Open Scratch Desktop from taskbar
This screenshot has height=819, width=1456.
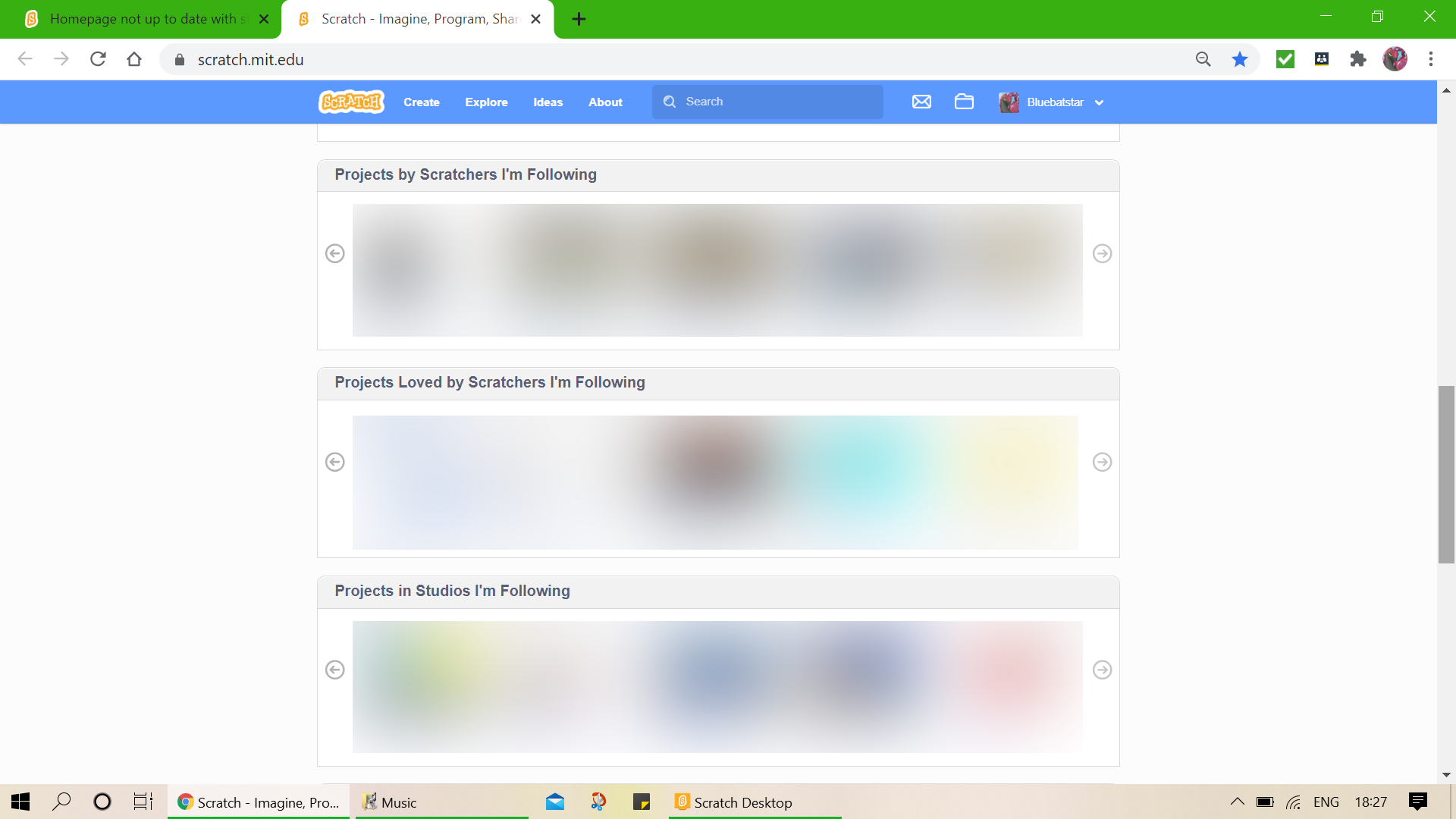coord(755,802)
